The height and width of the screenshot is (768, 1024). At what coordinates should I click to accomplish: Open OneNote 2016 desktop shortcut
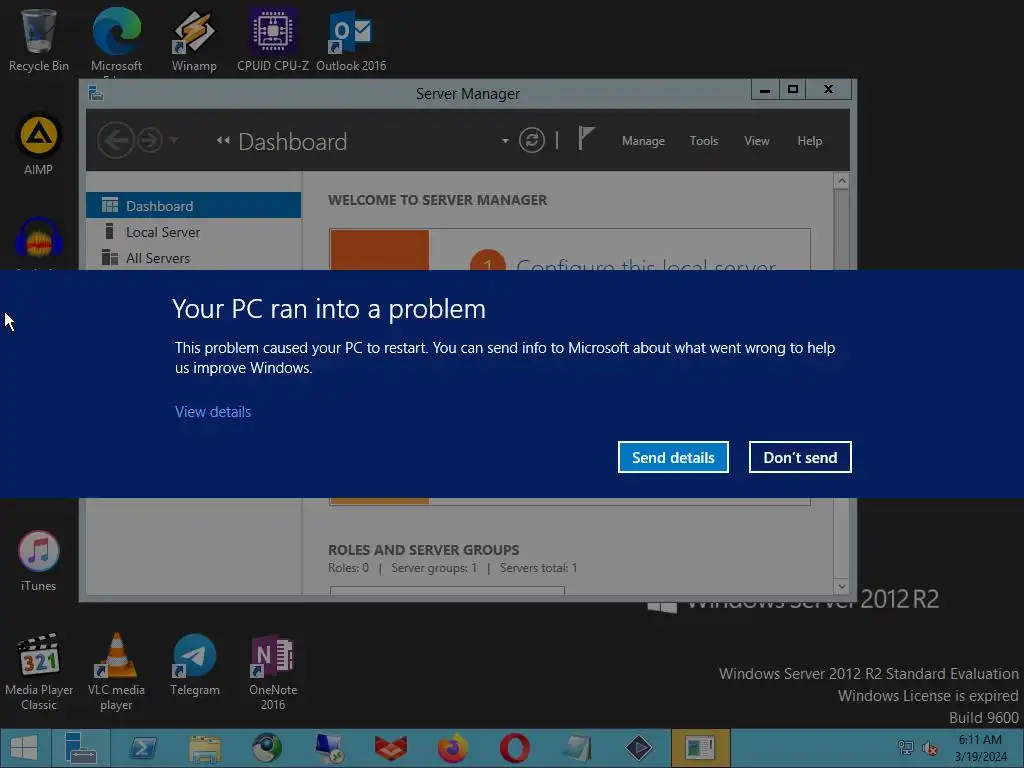tap(273, 671)
